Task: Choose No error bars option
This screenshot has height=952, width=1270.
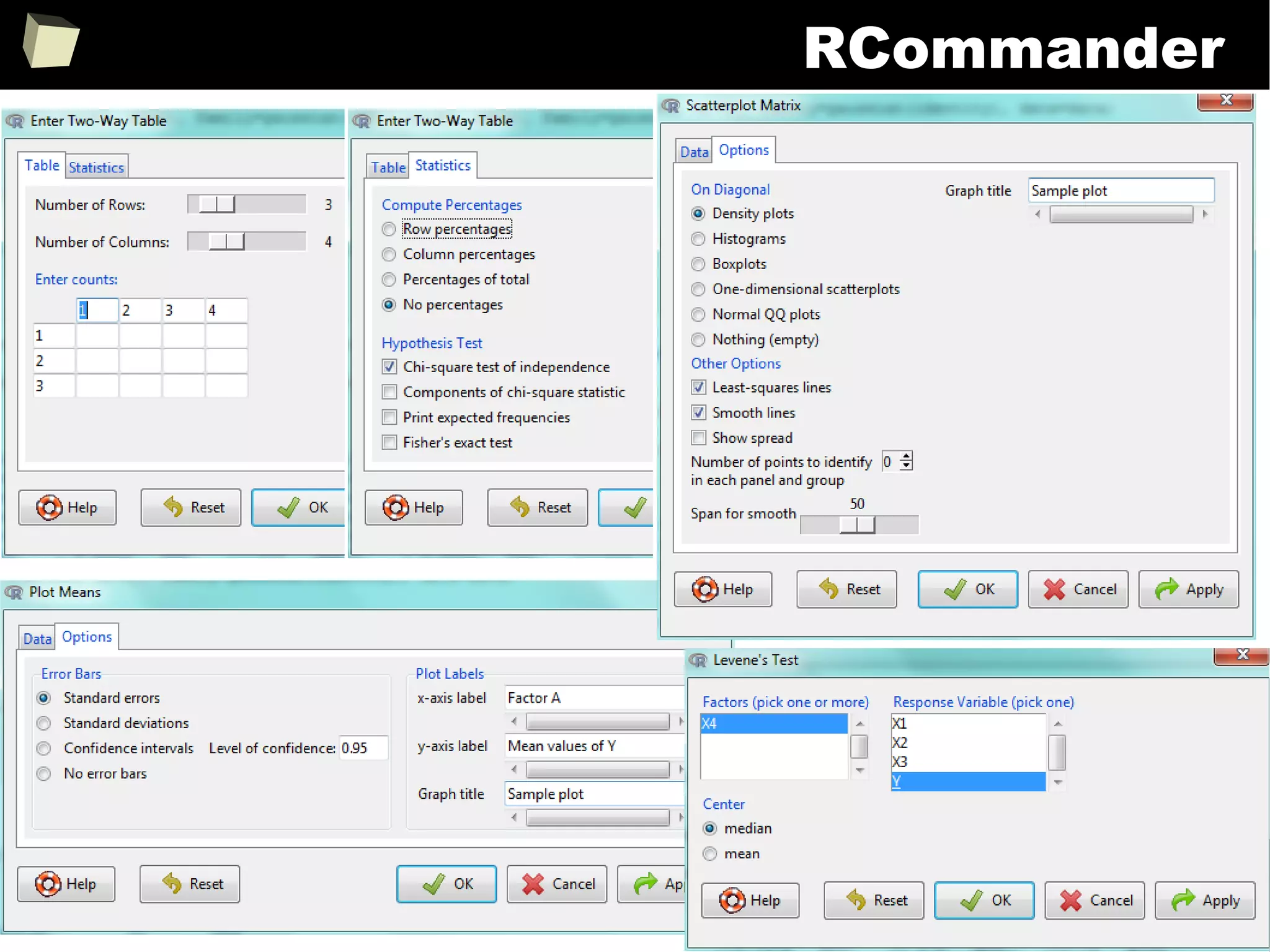Action: coord(43,774)
